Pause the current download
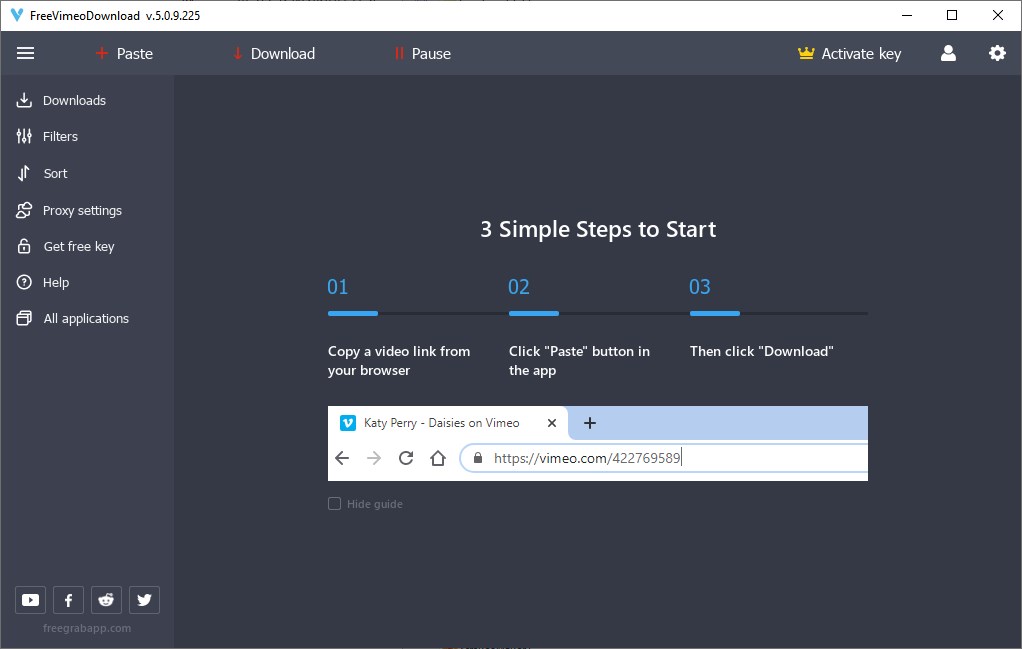1022x649 pixels. point(422,53)
